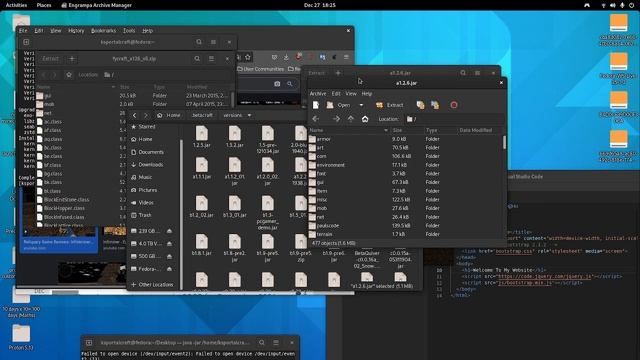Image resolution: width=640 pixels, height=360 pixels.
Task: Click Engrampa's Location path field
Action: 454,119
